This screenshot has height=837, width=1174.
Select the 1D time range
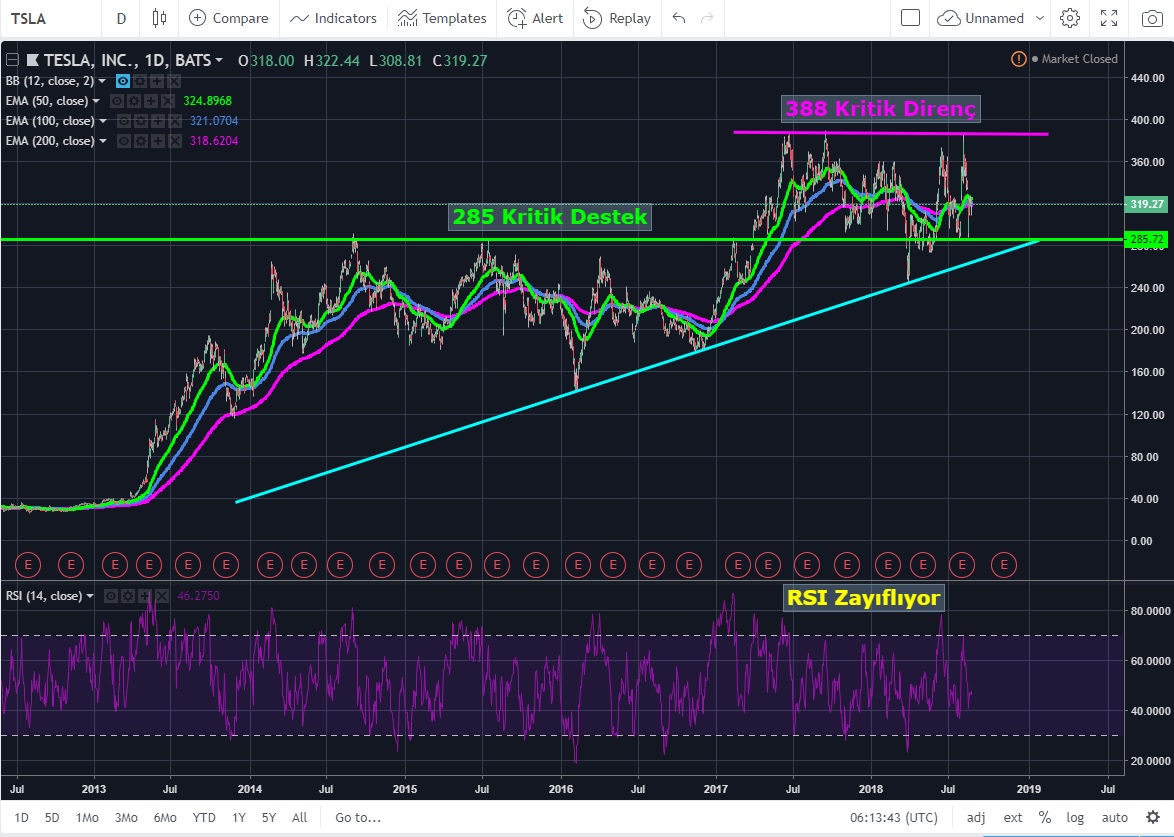click(x=21, y=818)
